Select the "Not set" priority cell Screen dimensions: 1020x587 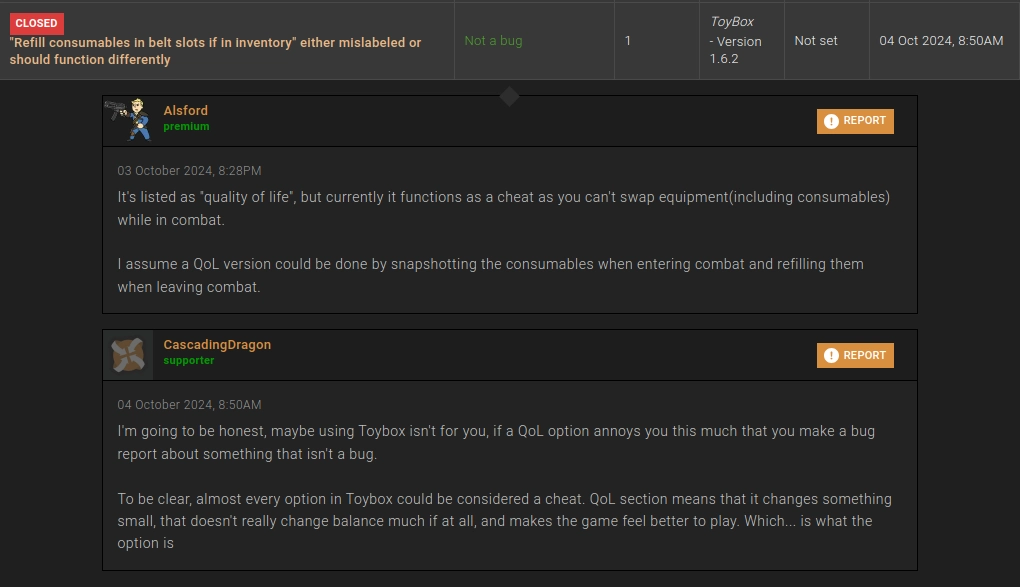[x=827, y=40]
